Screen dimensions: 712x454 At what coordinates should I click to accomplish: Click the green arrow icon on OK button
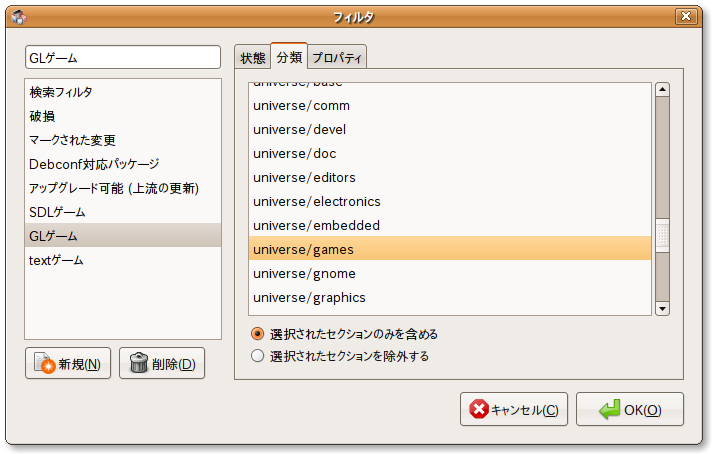609,409
